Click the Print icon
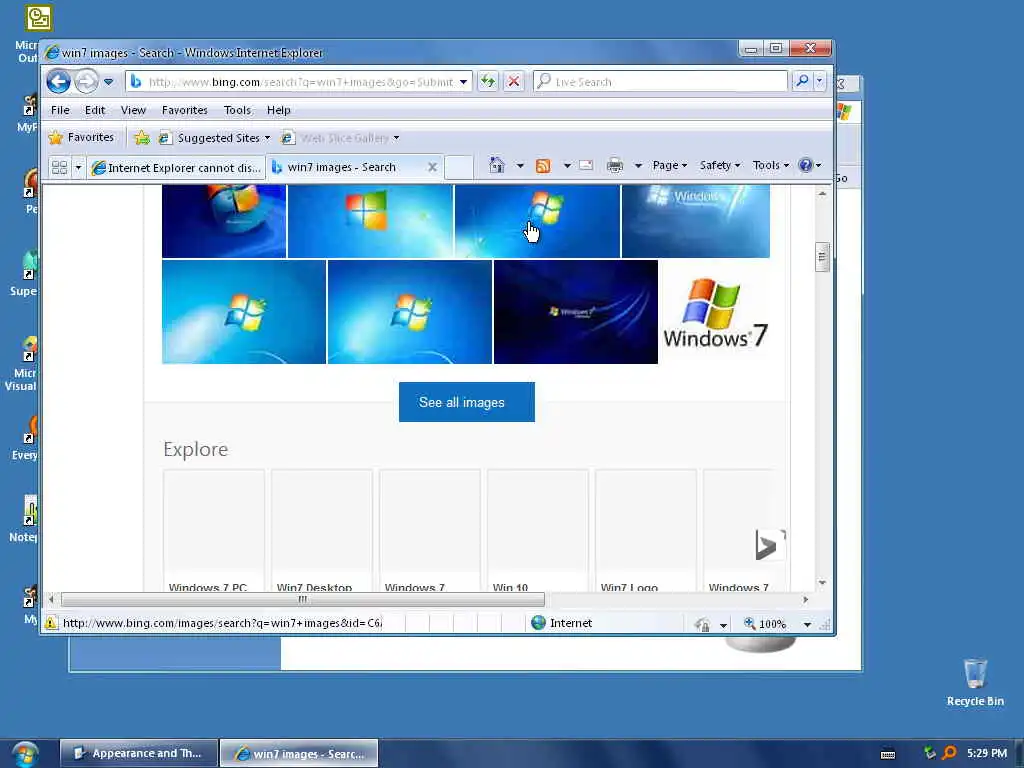The image size is (1024, 768). 615,165
